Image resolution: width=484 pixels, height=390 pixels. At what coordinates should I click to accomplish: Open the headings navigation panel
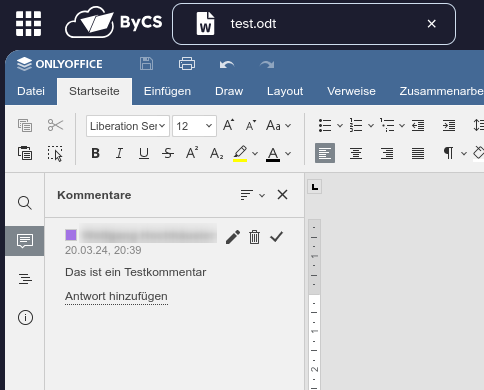(25, 279)
